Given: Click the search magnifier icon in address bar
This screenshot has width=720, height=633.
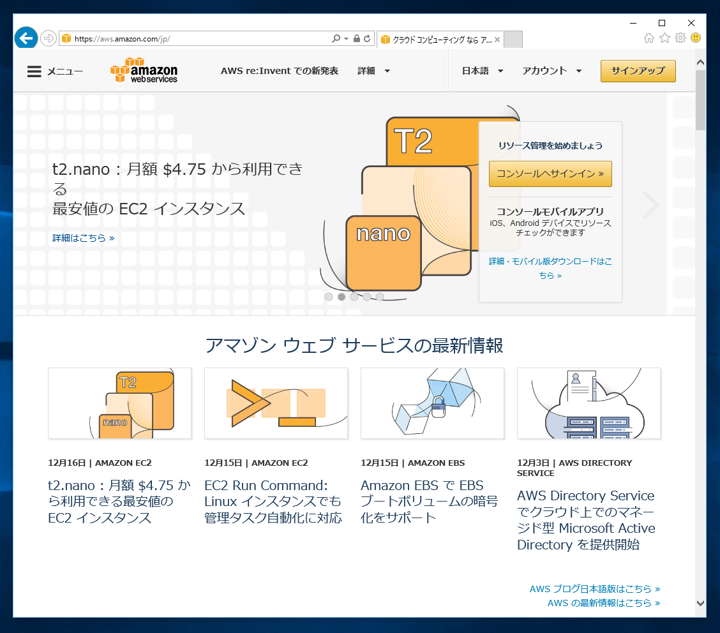Looking at the screenshot, I should [x=336, y=39].
